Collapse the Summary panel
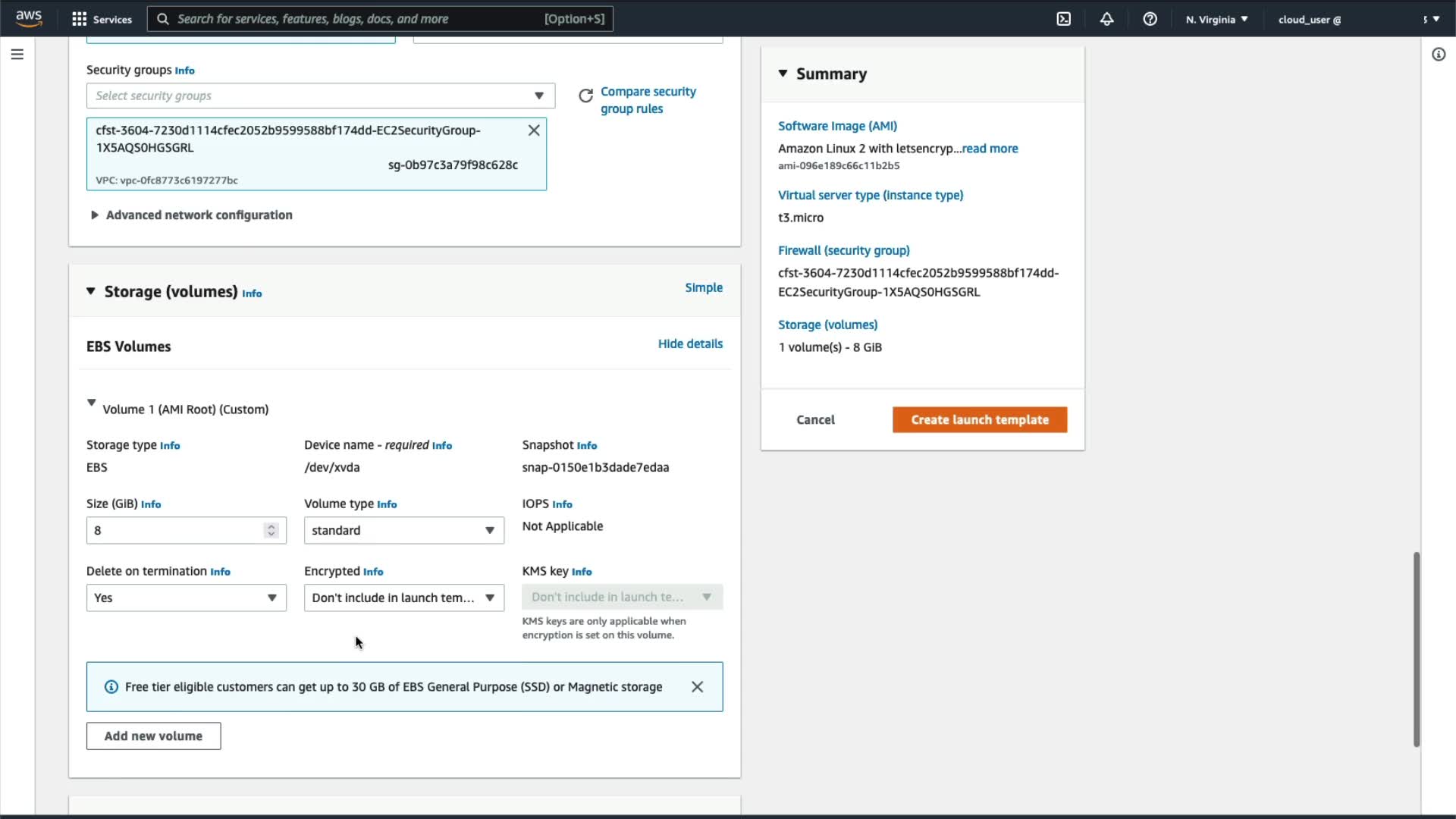The width and height of the screenshot is (1456, 819). point(783,74)
